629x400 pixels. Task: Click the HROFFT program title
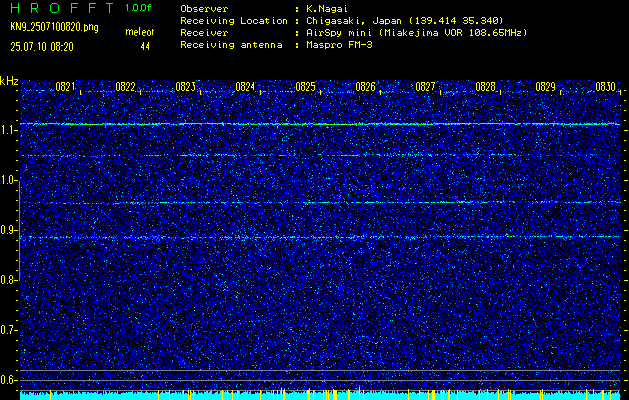pyautogui.click(x=63, y=8)
